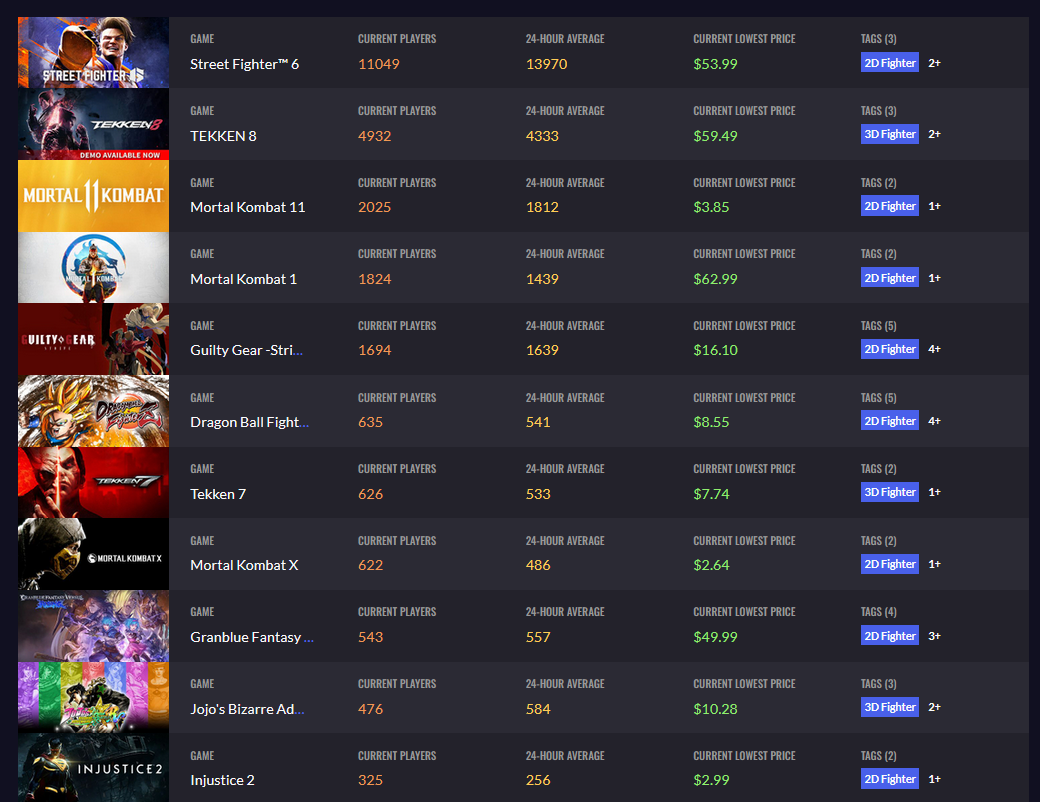This screenshot has width=1040, height=802.
Task: Select the $62.99 price value
Action: click(x=715, y=279)
